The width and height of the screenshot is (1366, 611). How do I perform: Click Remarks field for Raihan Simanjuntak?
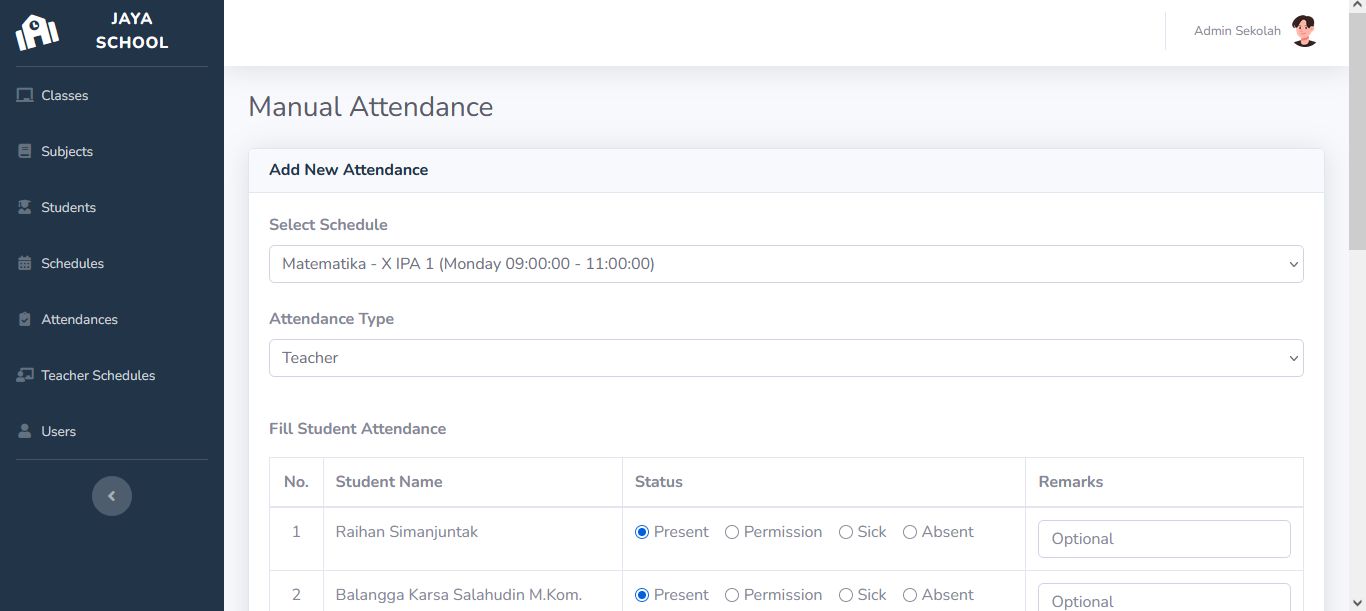point(1164,539)
